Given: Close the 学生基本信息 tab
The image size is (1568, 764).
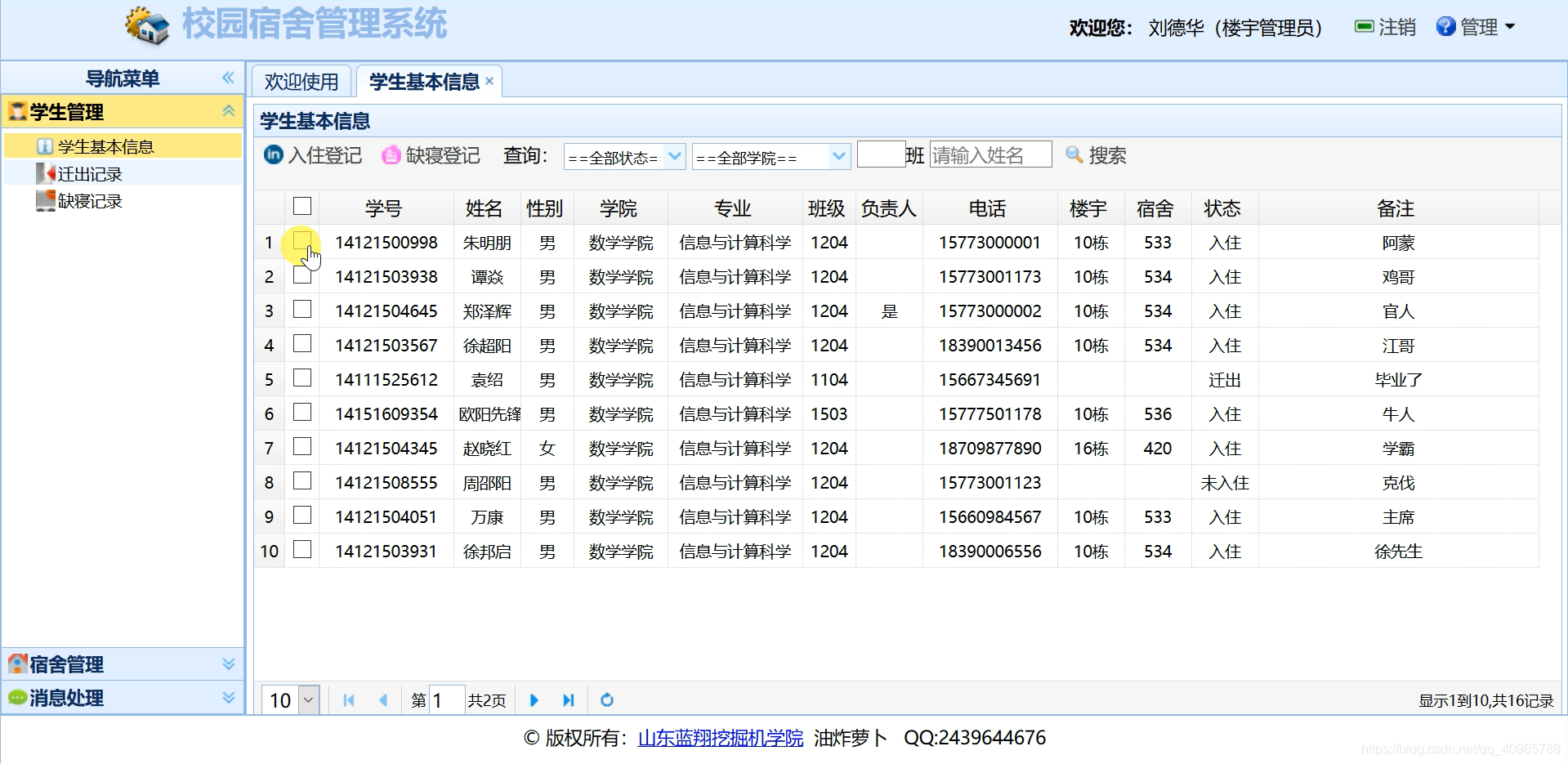Looking at the screenshot, I should pyautogui.click(x=489, y=81).
